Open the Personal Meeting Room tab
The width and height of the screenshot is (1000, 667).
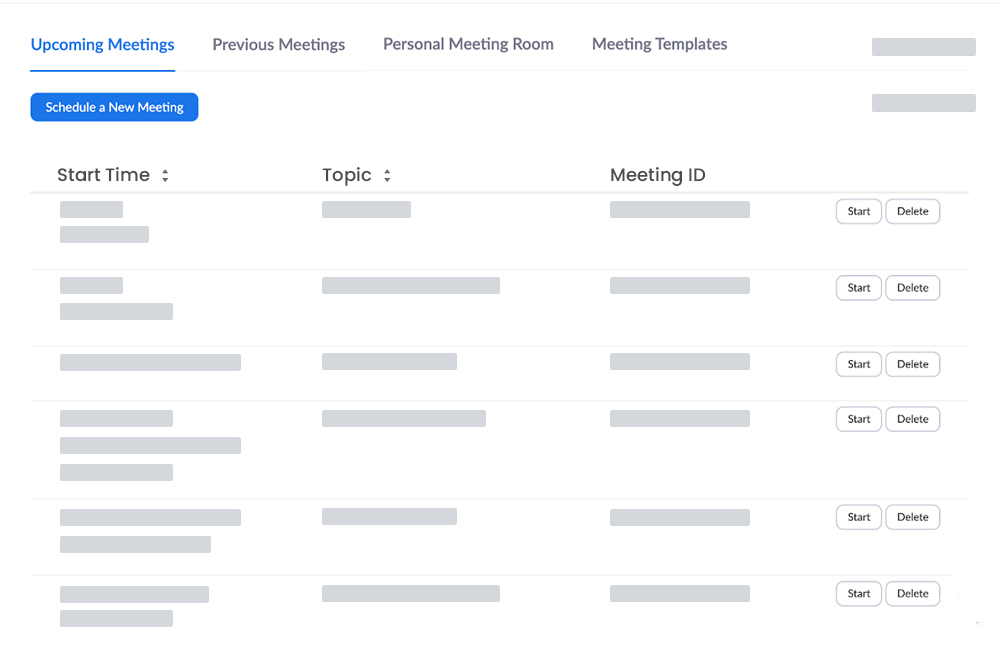(467, 44)
